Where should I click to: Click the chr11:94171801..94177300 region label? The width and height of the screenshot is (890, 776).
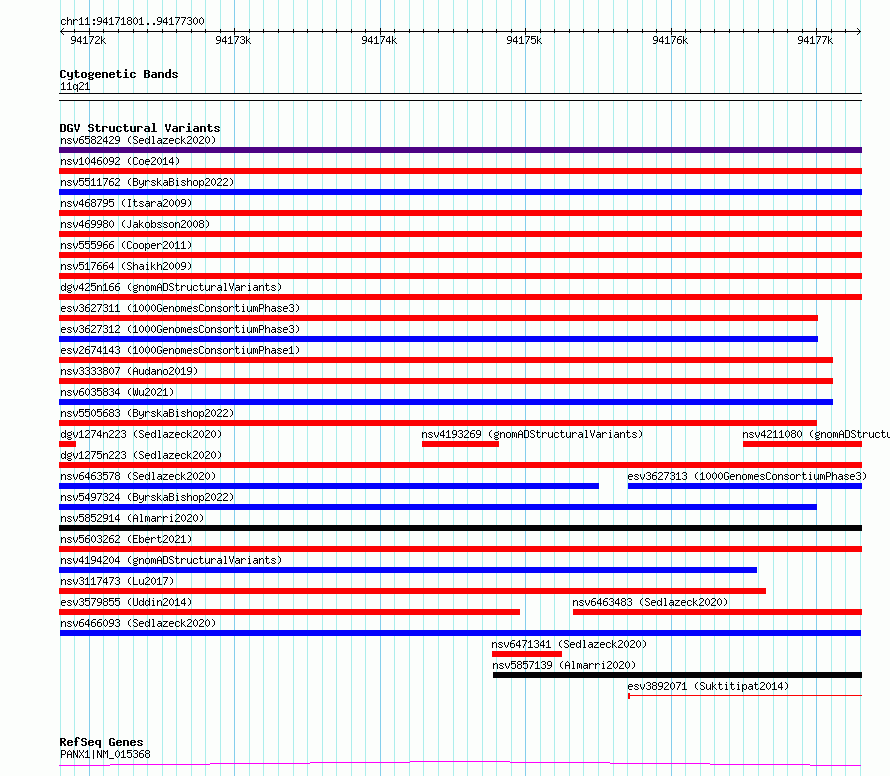pos(132,22)
